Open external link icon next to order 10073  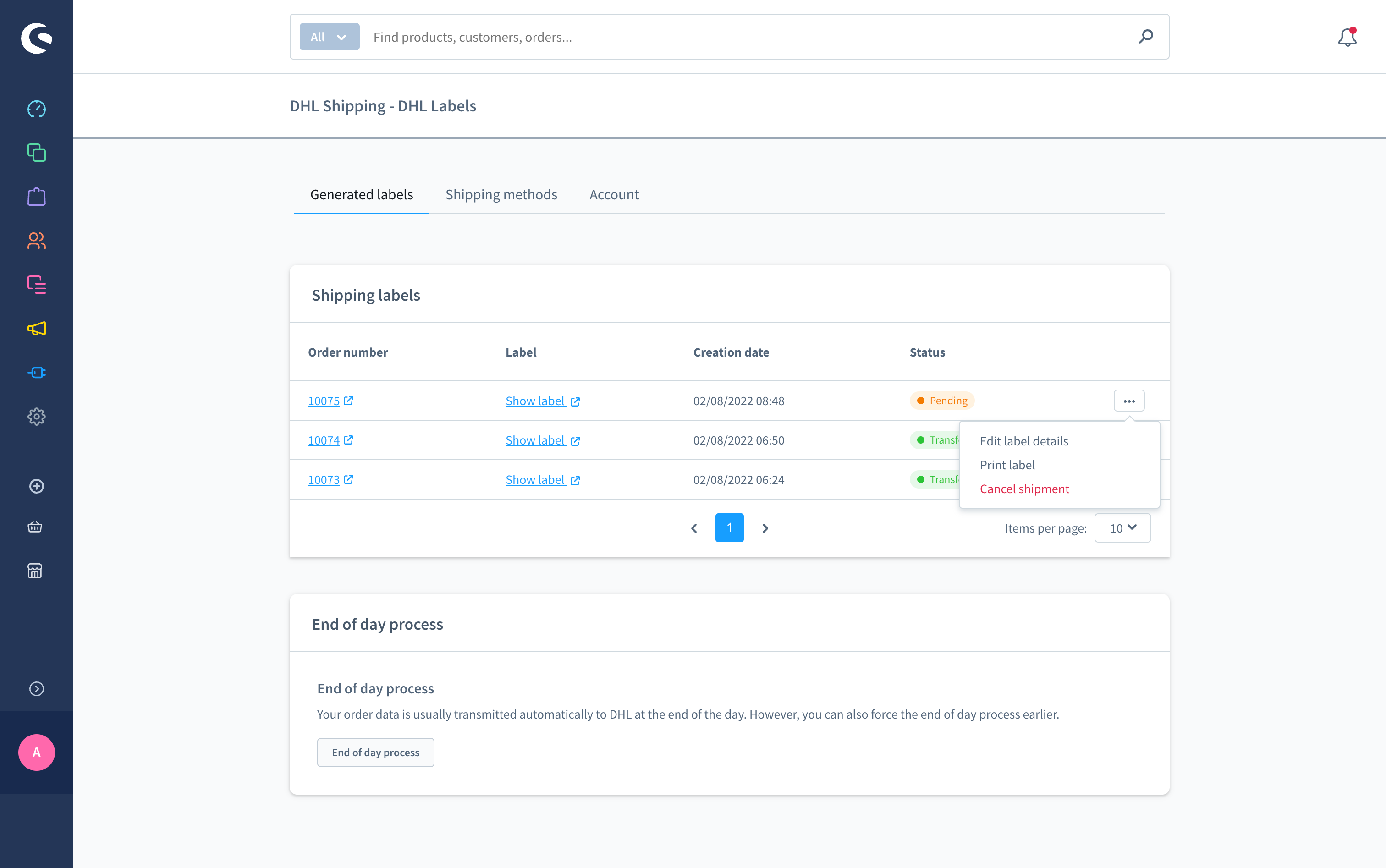(x=348, y=479)
